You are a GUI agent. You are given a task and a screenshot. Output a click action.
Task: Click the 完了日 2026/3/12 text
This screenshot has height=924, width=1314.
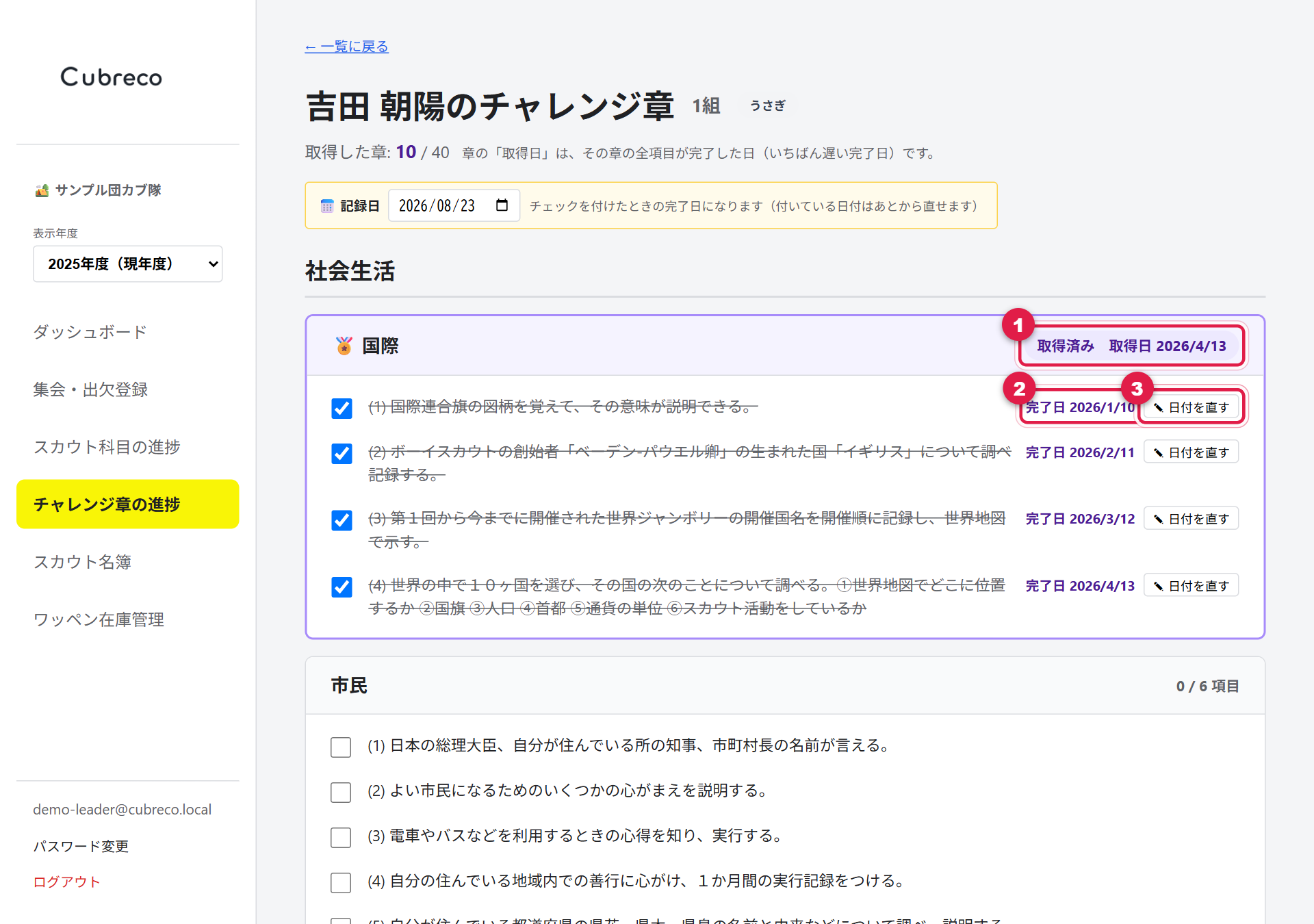(1080, 519)
